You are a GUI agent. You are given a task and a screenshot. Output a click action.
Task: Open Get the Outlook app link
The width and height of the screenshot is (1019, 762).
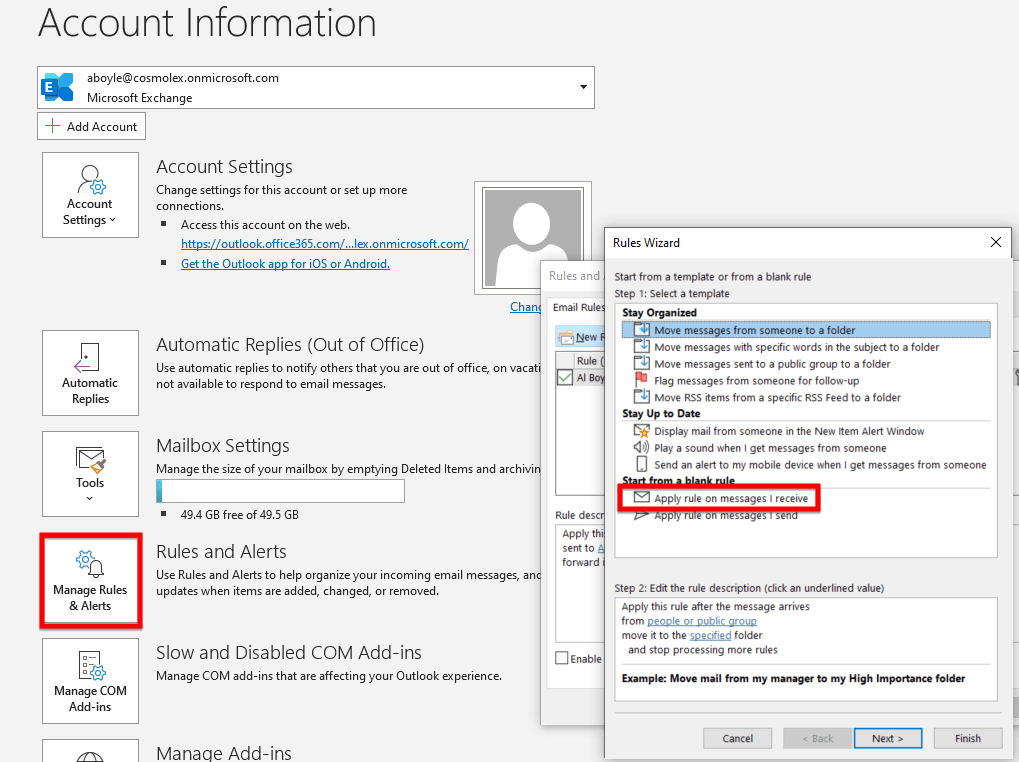(285, 264)
